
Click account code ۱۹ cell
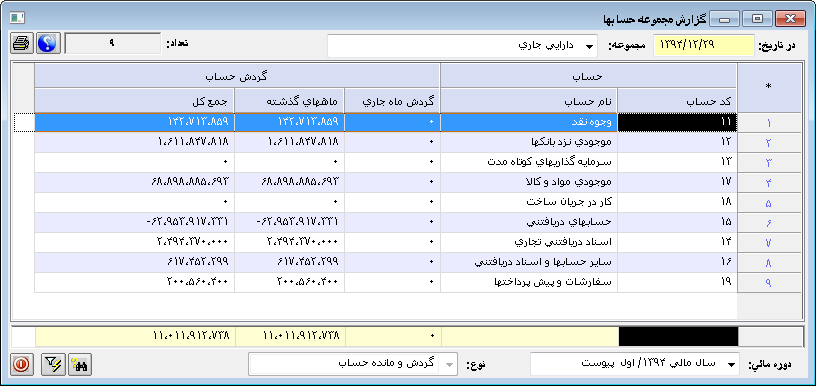[677, 282]
